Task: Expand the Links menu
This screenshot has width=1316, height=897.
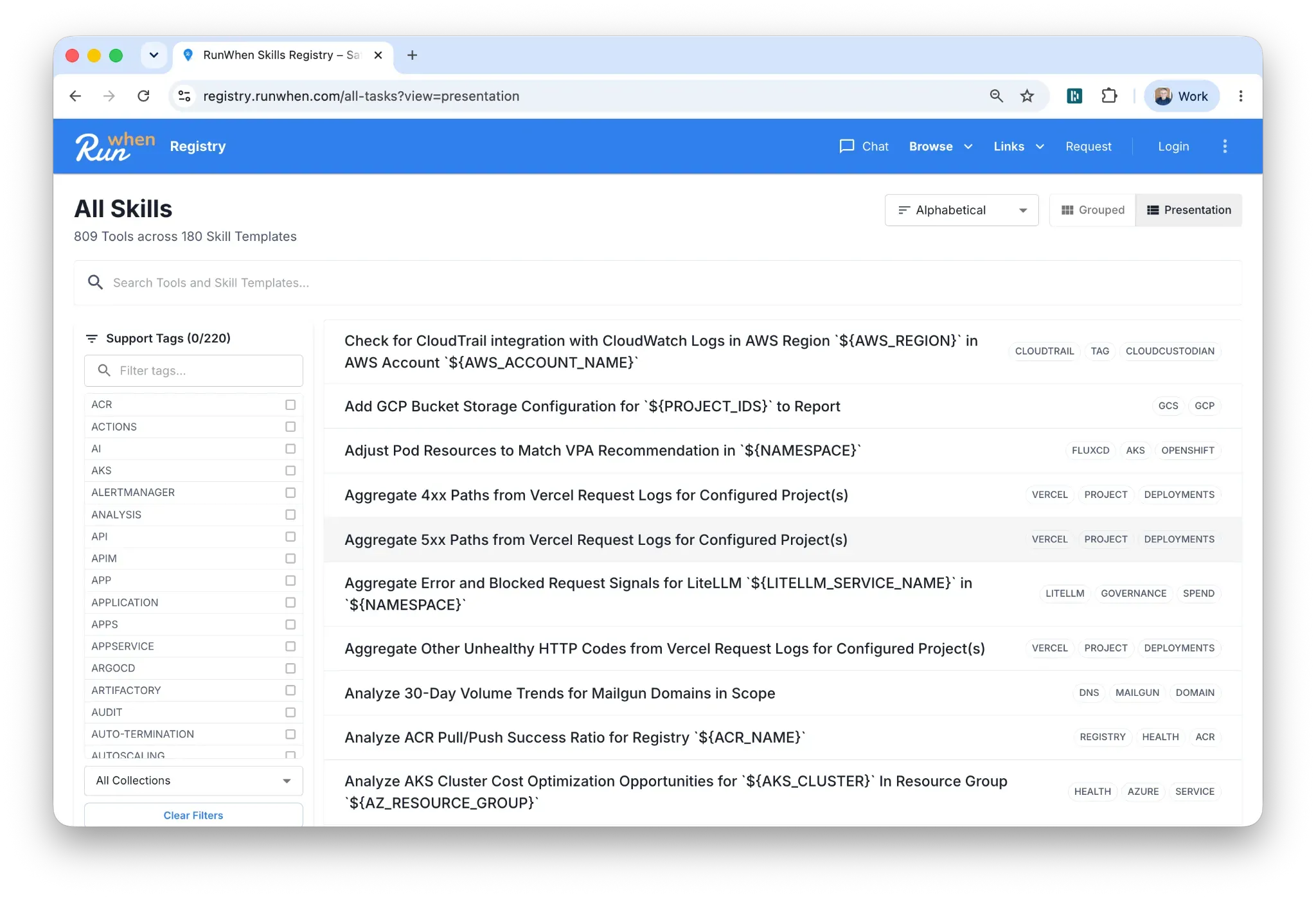Action: pos(1019,147)
